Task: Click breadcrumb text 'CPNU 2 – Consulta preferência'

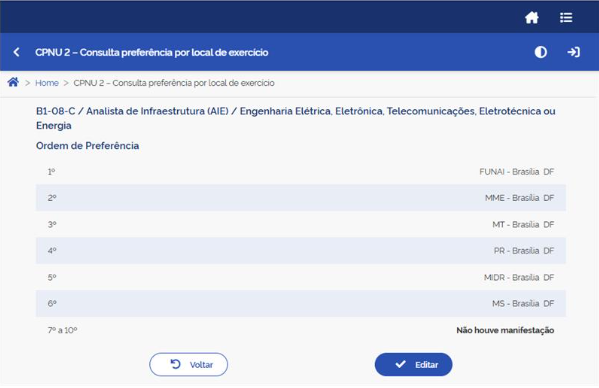Action: pos(174,83)
